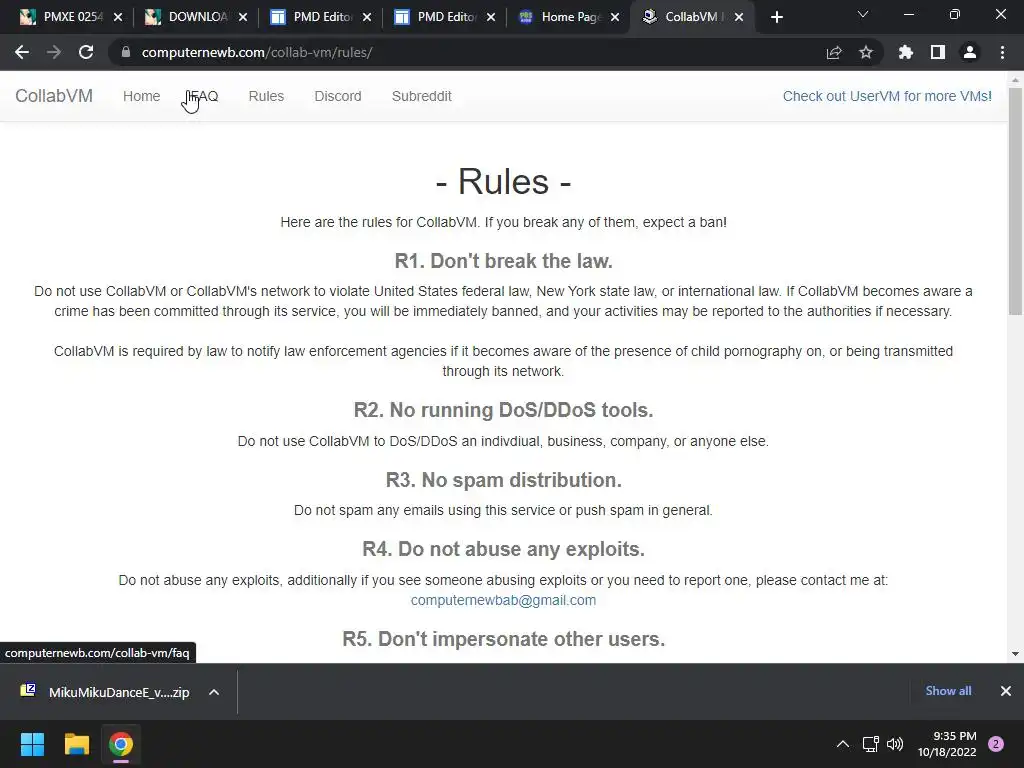Click the padlock site info icon
1024x768 pixels.
click(x=126, y=52)
